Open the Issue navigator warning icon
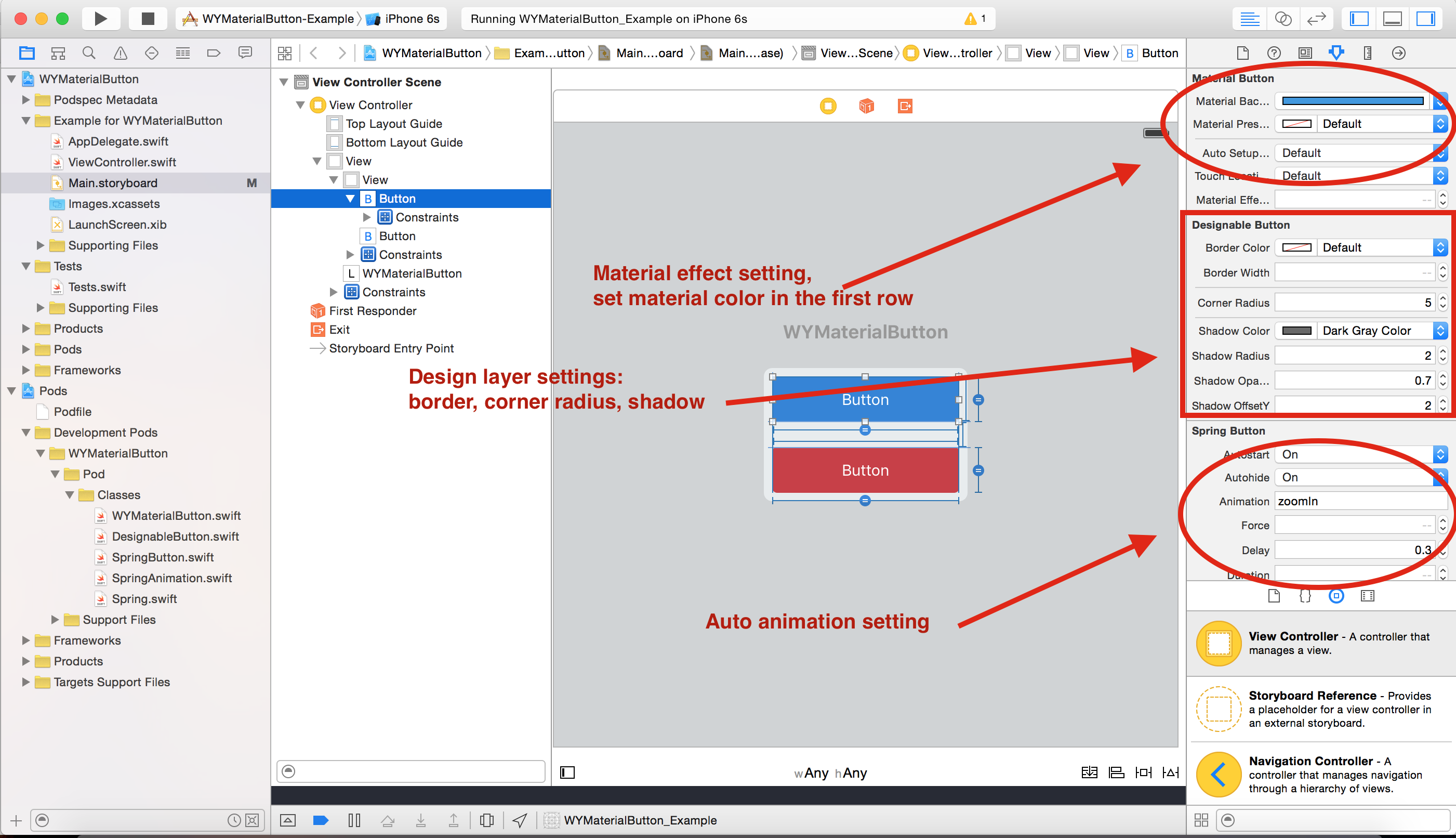The width and height of the screenshot is (1456, 838). click(120, 53)
